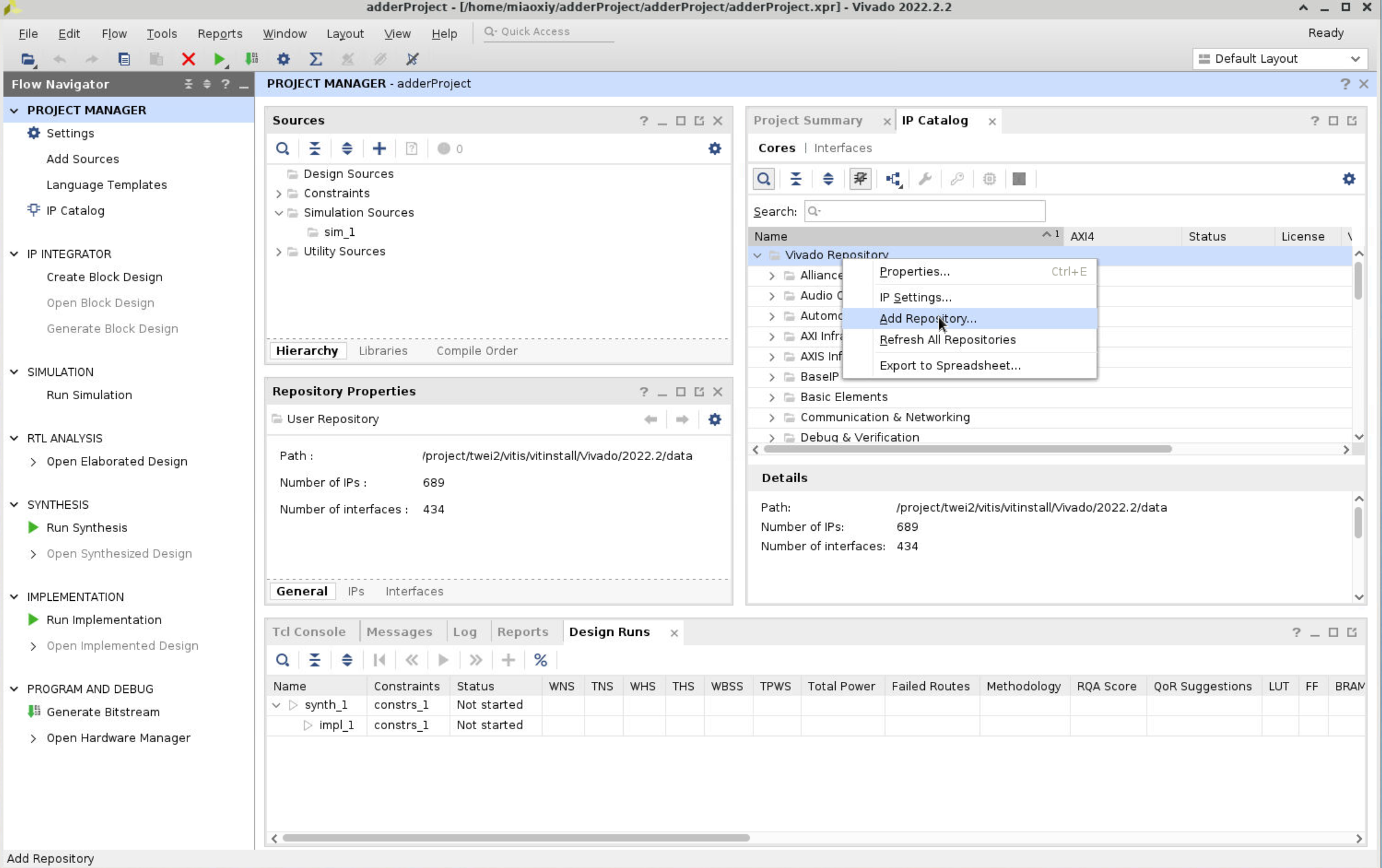Image resolution: width=1382 pixels, height=868 pixels.
Task: Add sources with plus icon
Action: [x=379, y=149]
